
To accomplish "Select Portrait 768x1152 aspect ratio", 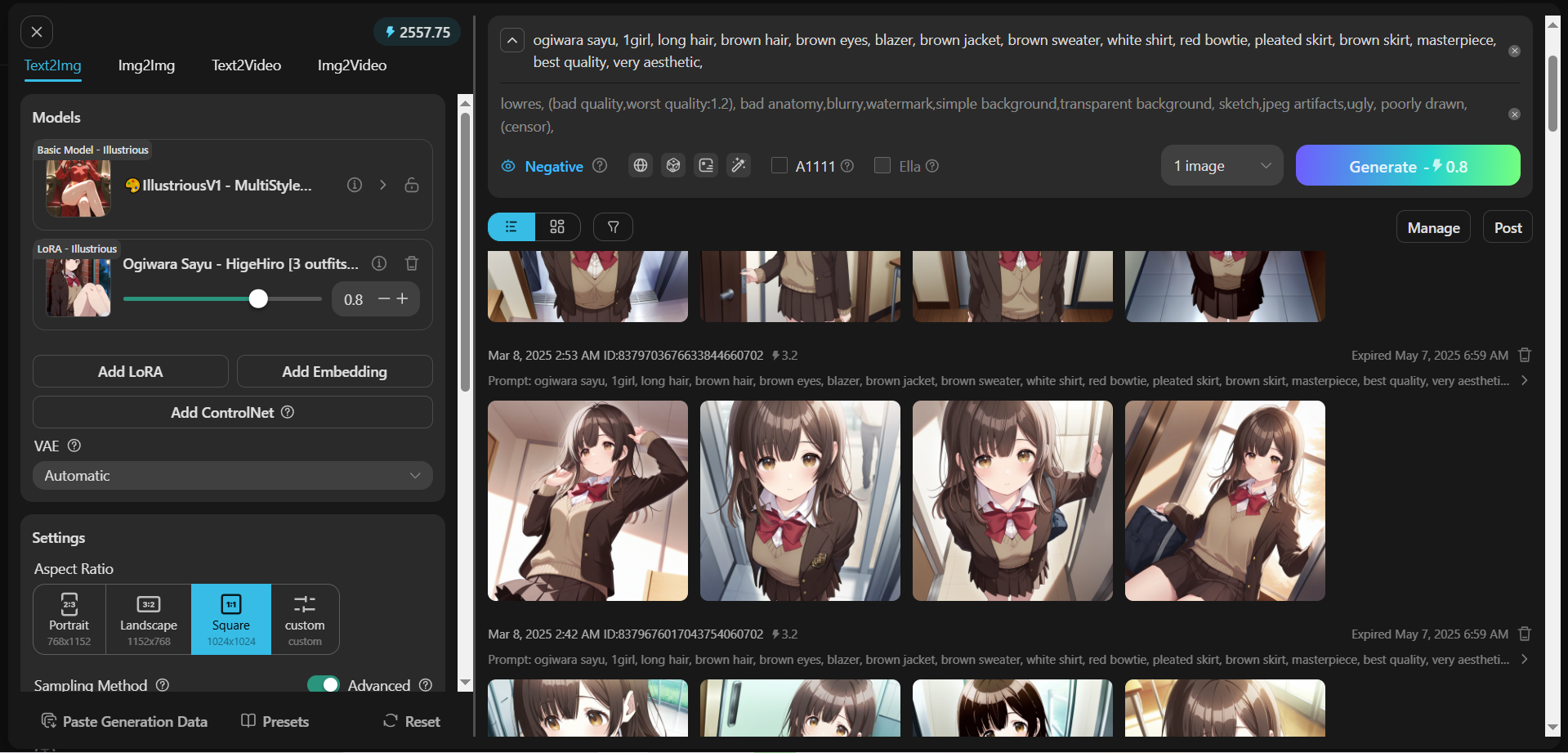I will pyautogui.click(x=69, y=619).
